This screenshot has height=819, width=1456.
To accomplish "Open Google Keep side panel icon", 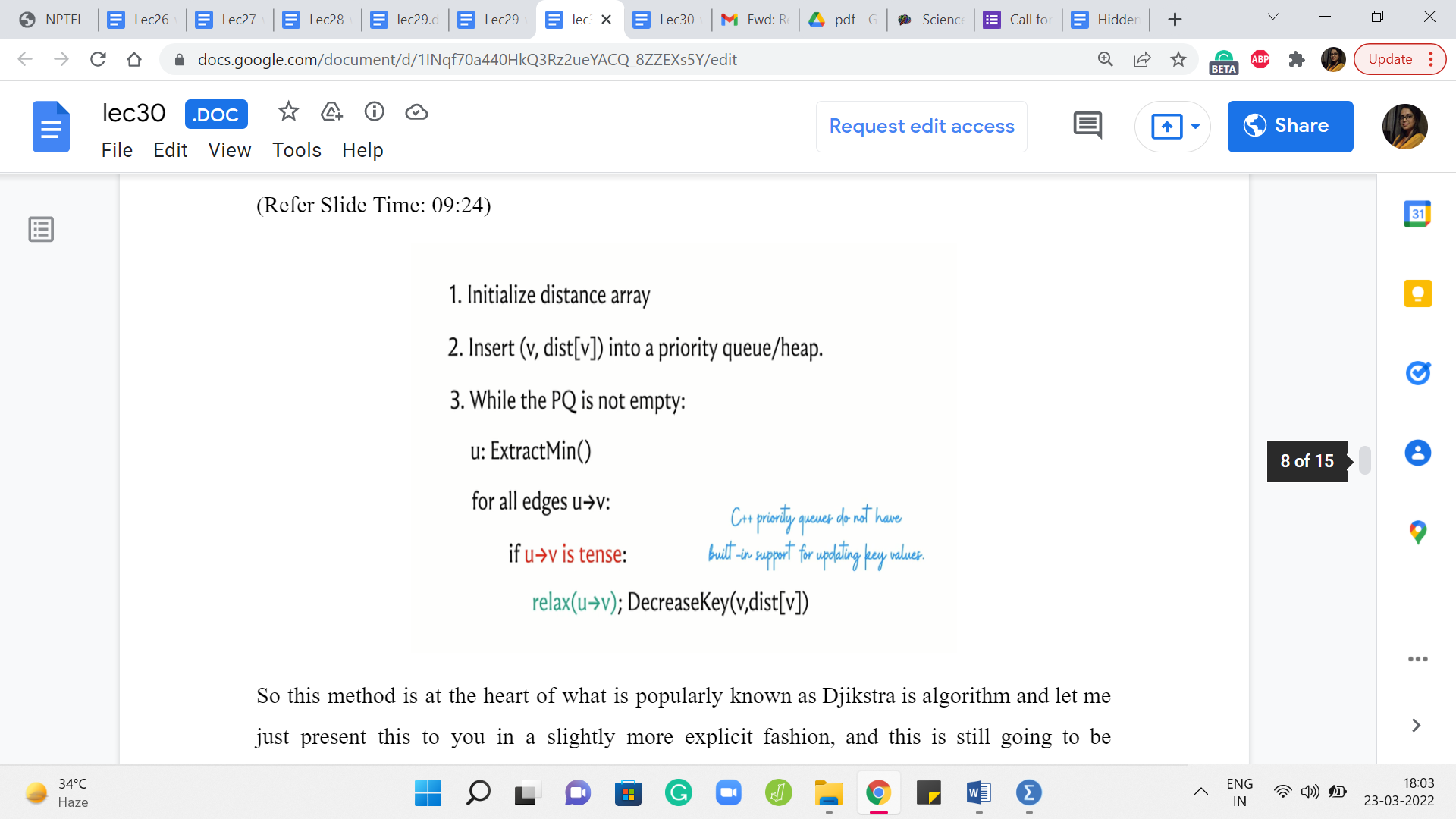I will tap(1417, 293).
